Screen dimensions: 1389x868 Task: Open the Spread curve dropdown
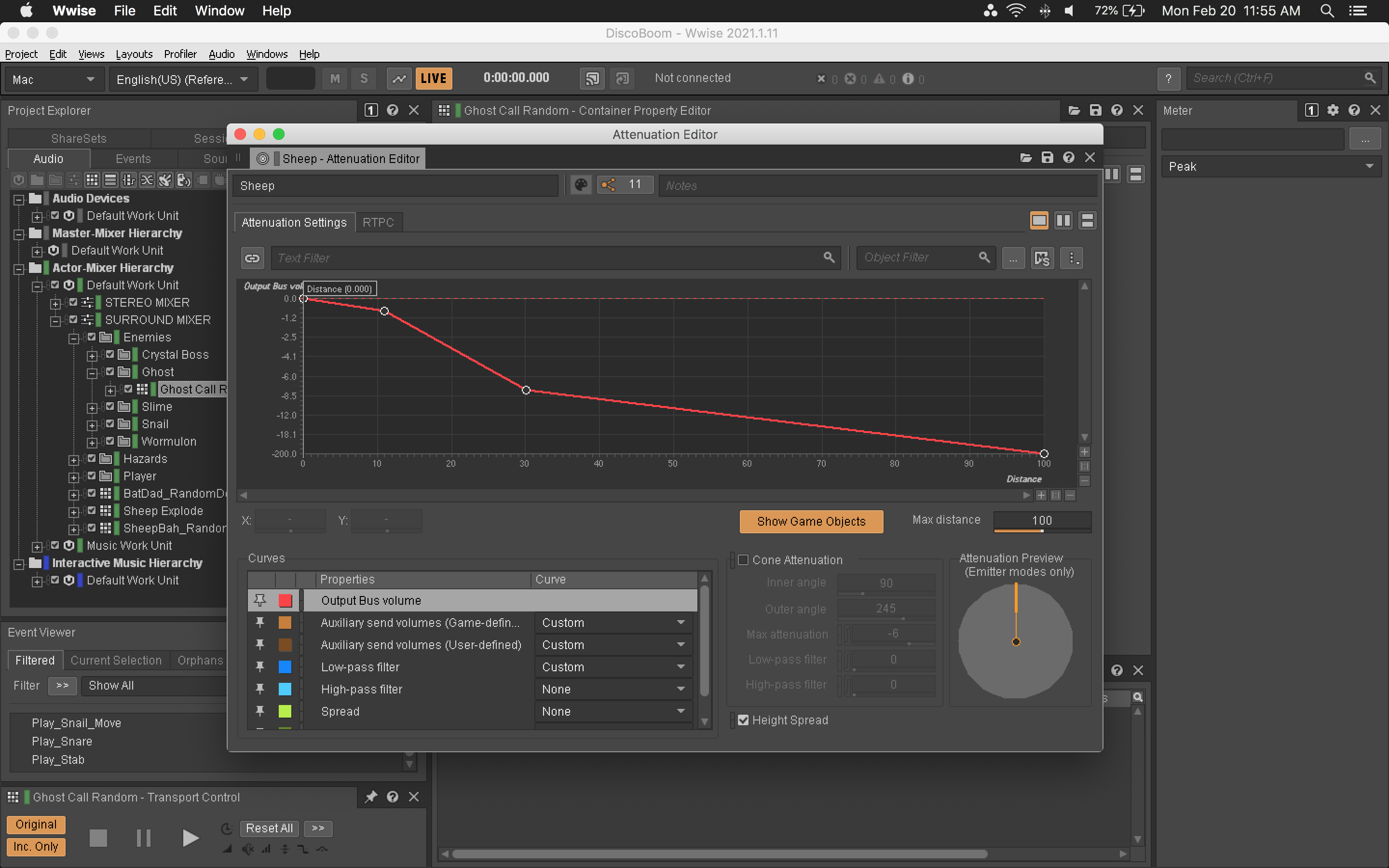click(613, 711)
